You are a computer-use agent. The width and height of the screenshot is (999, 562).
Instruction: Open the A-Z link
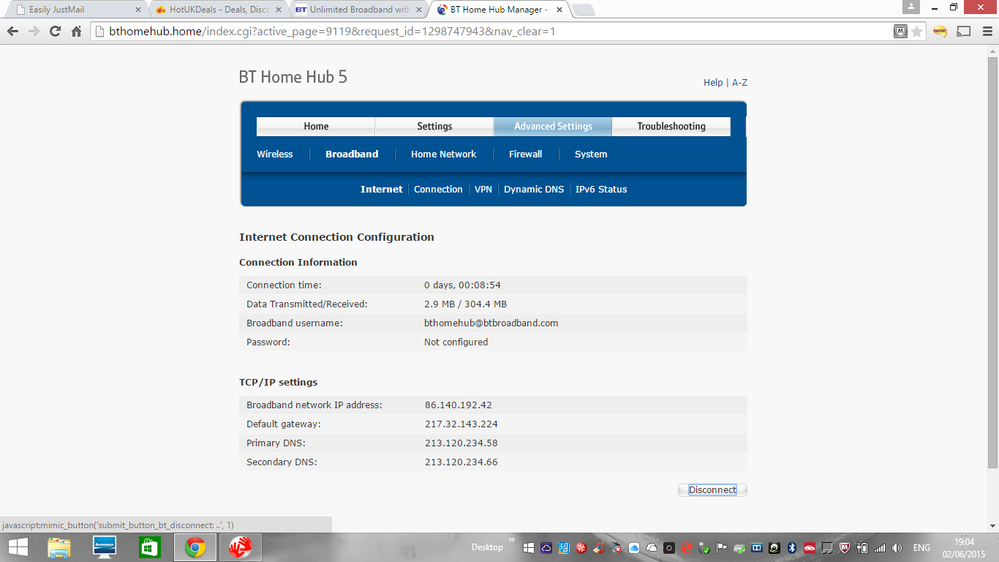(x=740, y=83)
